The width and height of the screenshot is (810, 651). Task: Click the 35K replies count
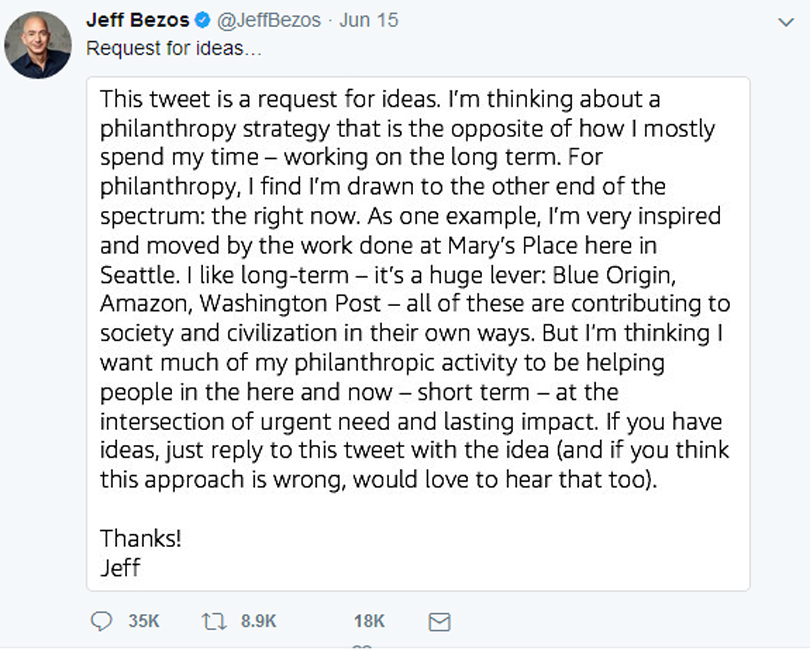[x=144, y=621]
